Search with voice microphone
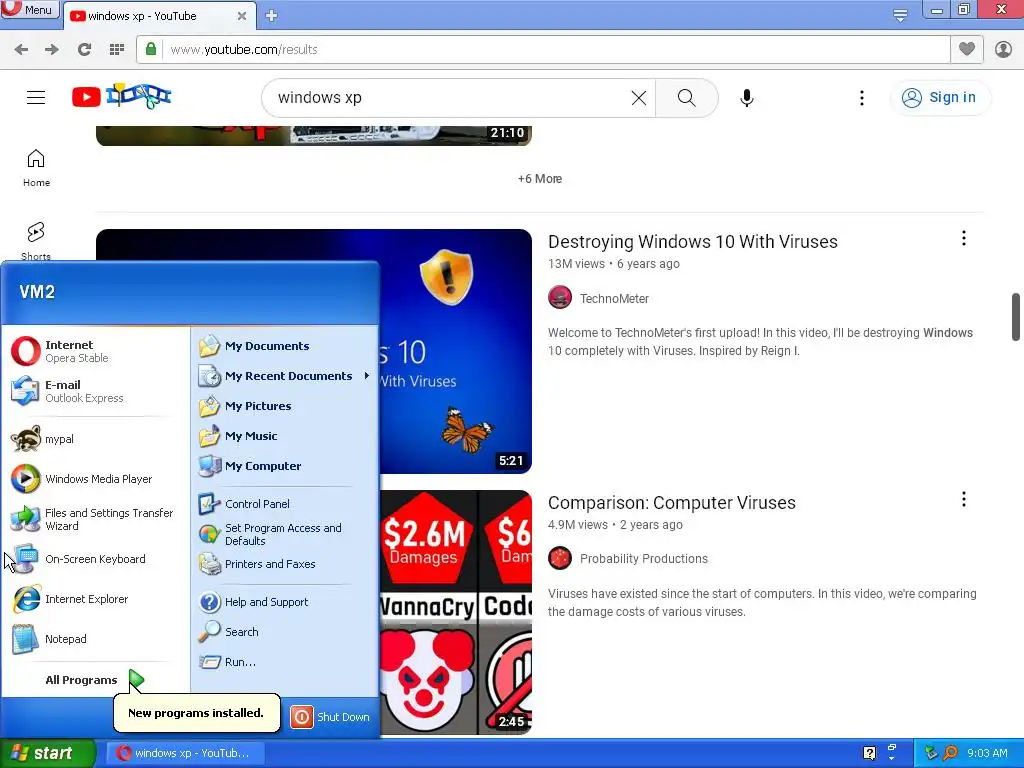1024x768 pixels. (747, 98)
